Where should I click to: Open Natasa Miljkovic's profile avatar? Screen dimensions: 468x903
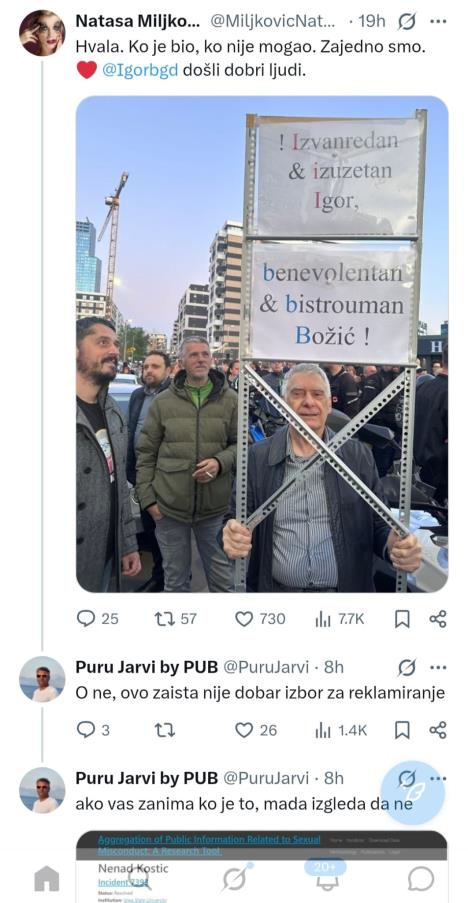pos(42,33)
